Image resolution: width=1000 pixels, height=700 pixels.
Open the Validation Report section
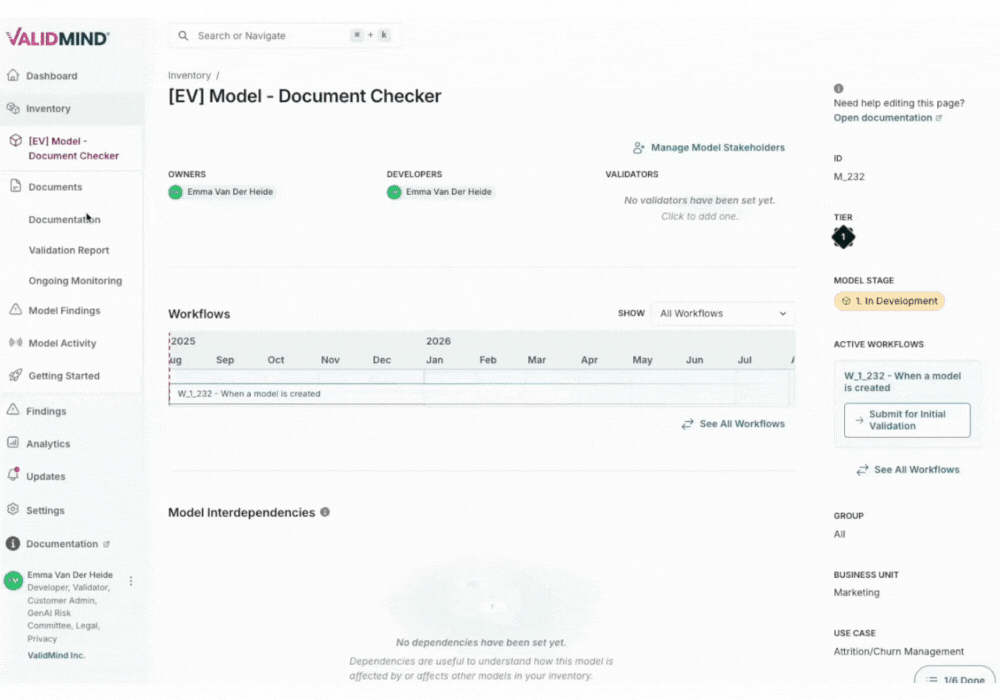(x=69, y=250)
